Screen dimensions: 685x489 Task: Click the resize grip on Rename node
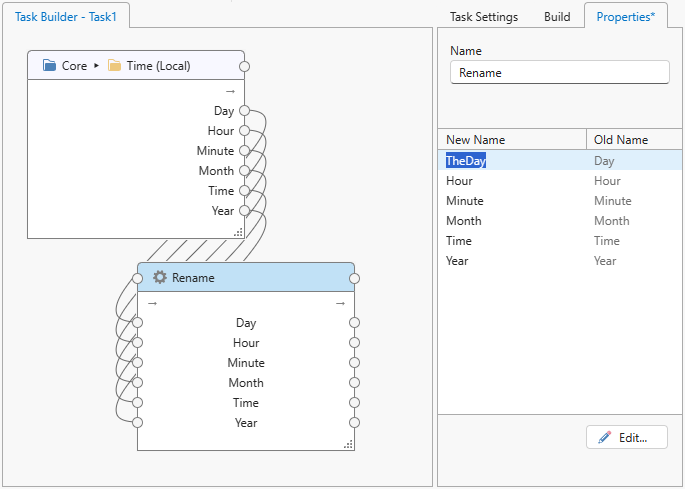click(x=348, y=444)
